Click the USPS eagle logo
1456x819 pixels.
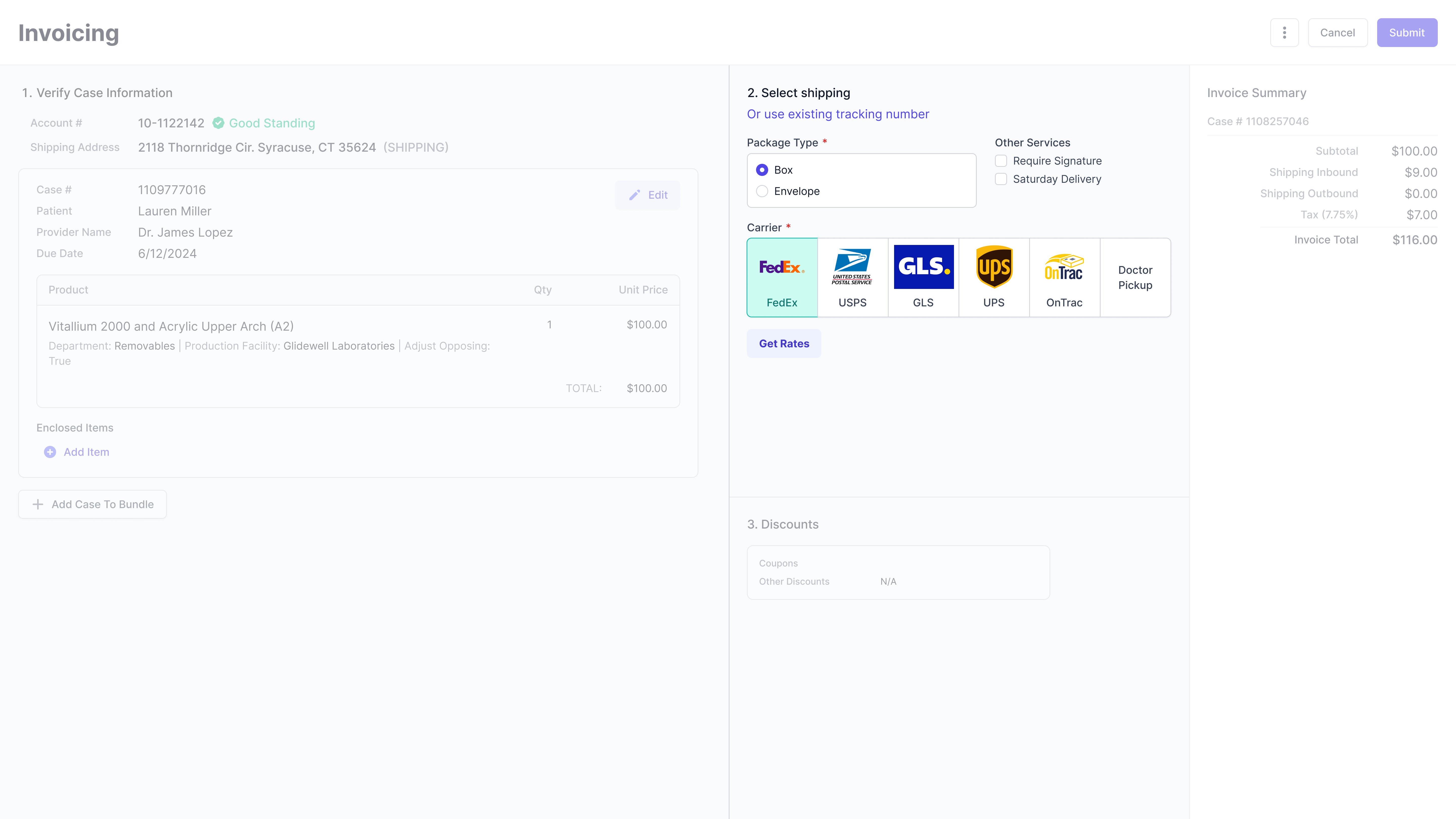tap(852, 267)
